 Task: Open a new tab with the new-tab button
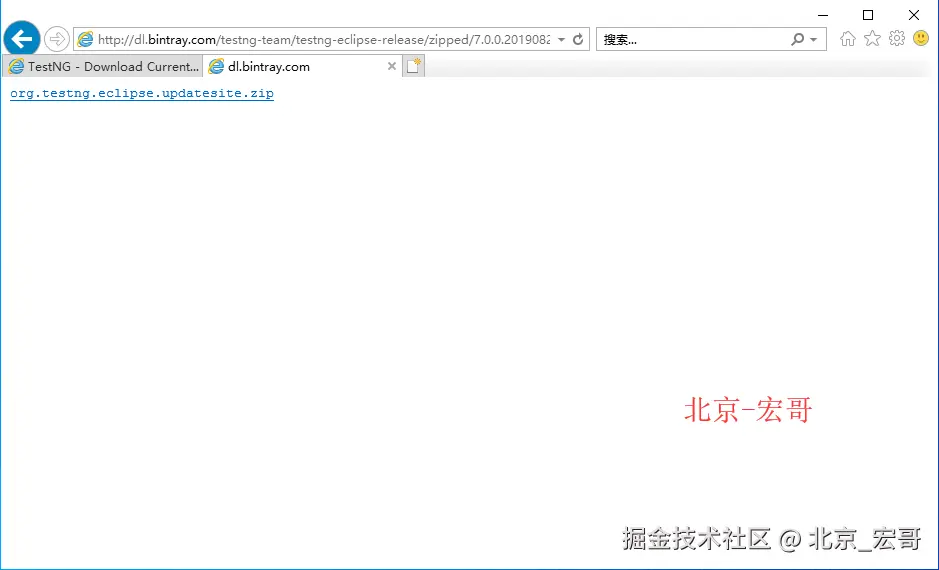[x=414, y=66]
